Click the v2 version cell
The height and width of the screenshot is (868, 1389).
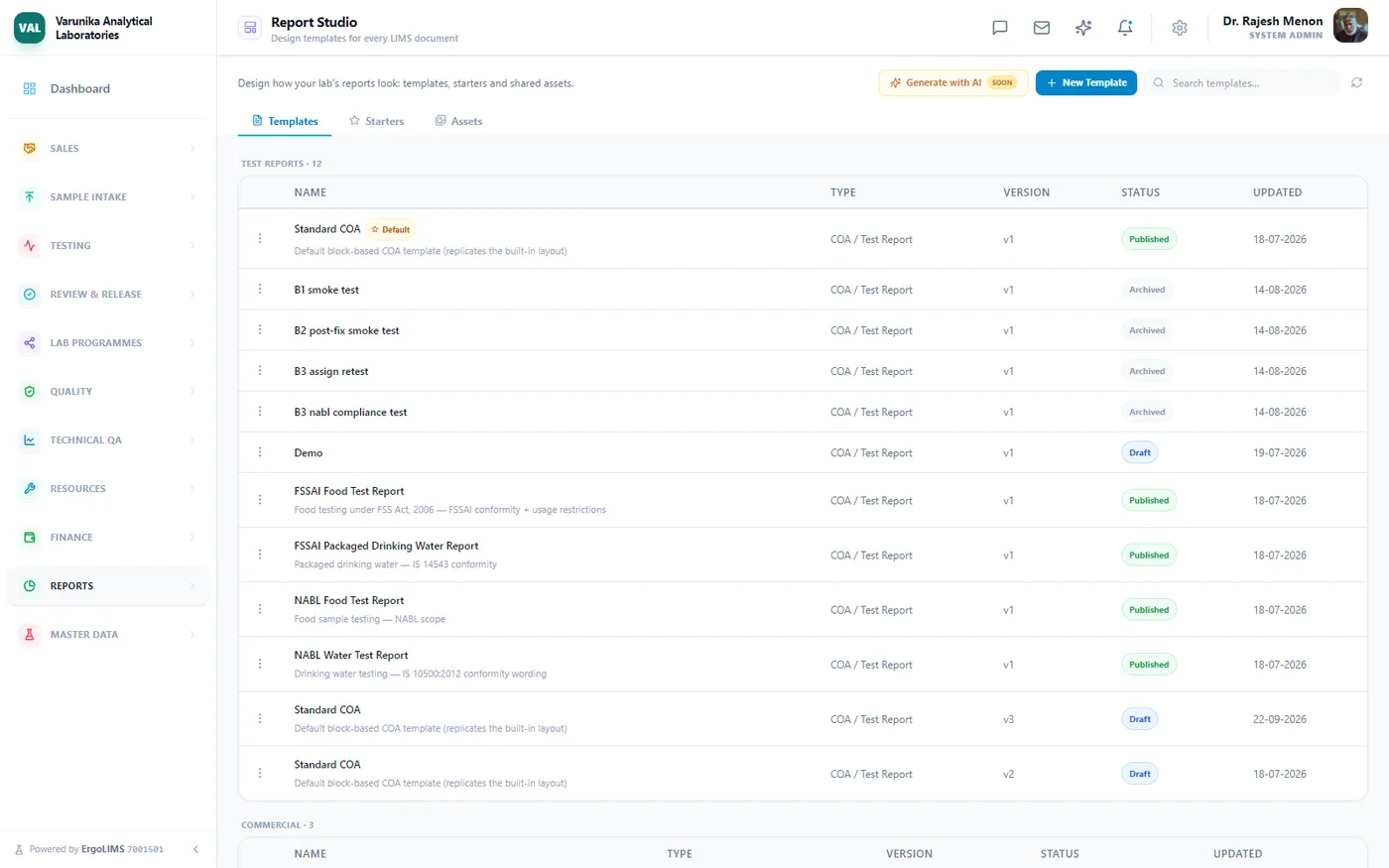1008,774
